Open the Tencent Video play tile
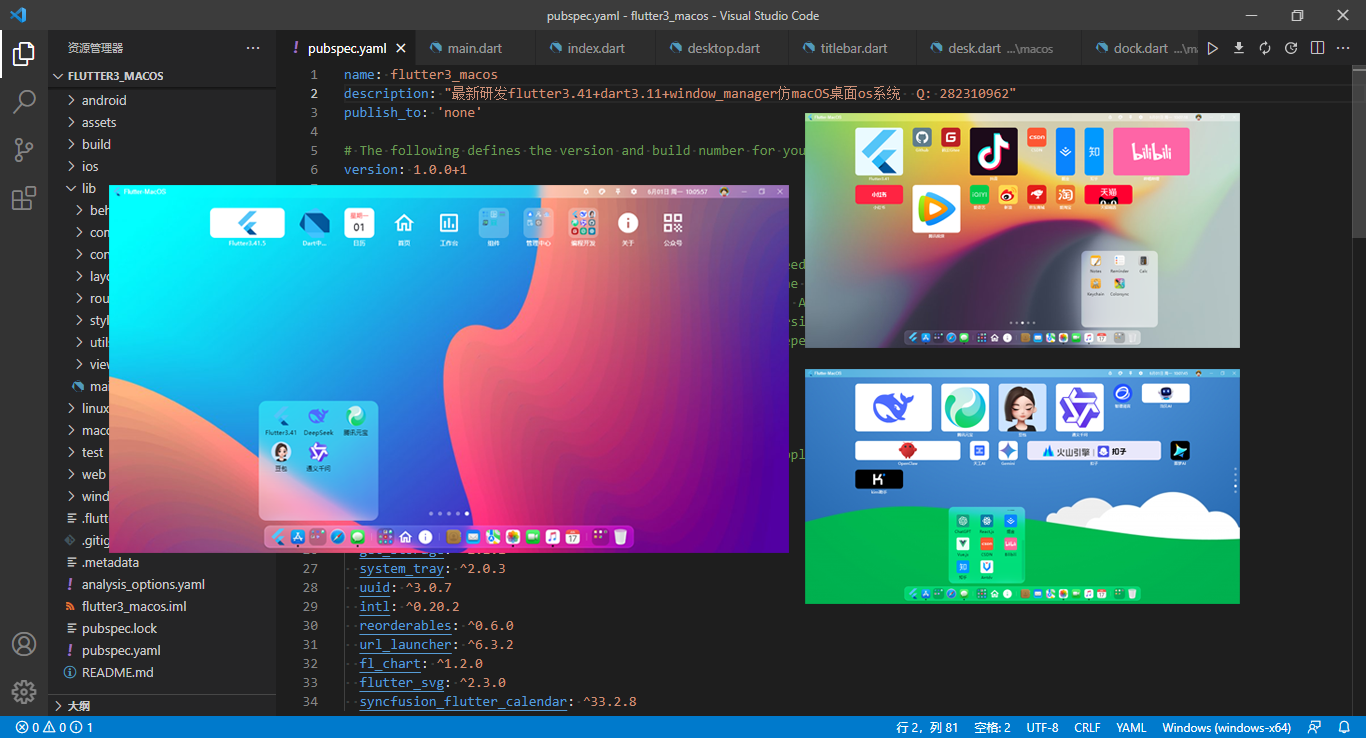Image resolution: width=1366 pixels, height=738 pixels. (936, 209)
